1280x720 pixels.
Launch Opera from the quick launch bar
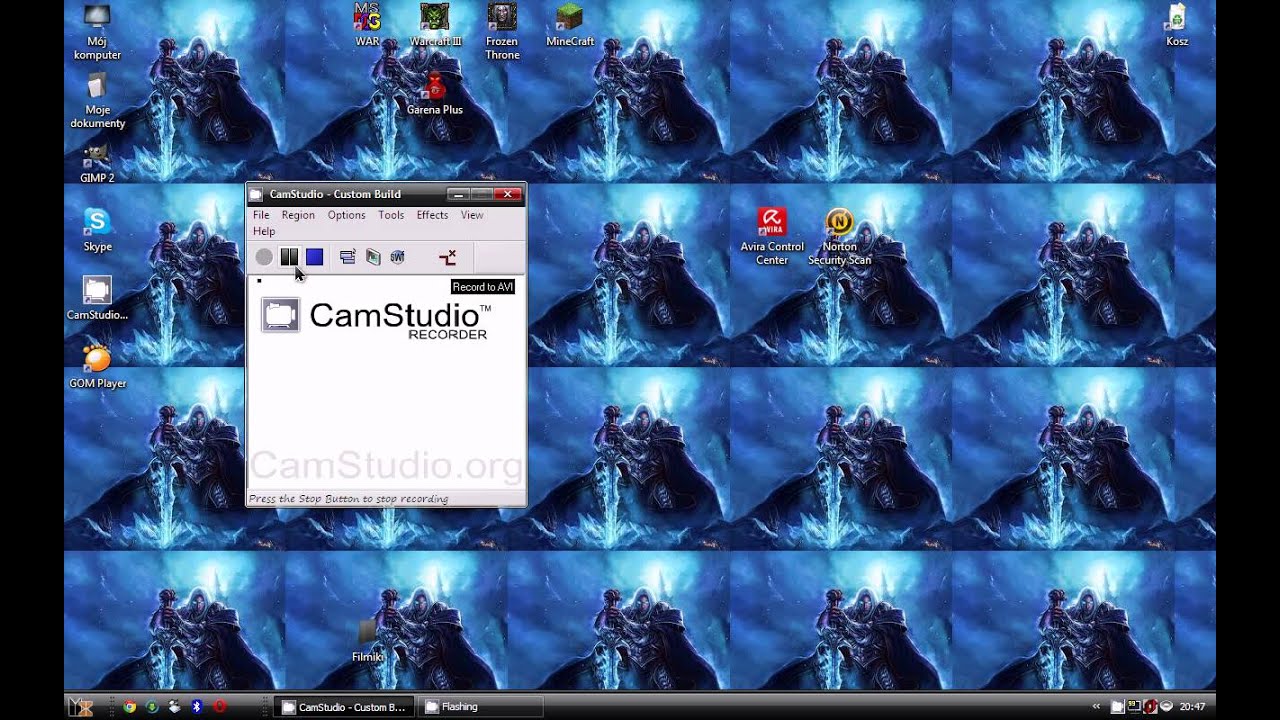pyautogui.click(x=220, y=706)
